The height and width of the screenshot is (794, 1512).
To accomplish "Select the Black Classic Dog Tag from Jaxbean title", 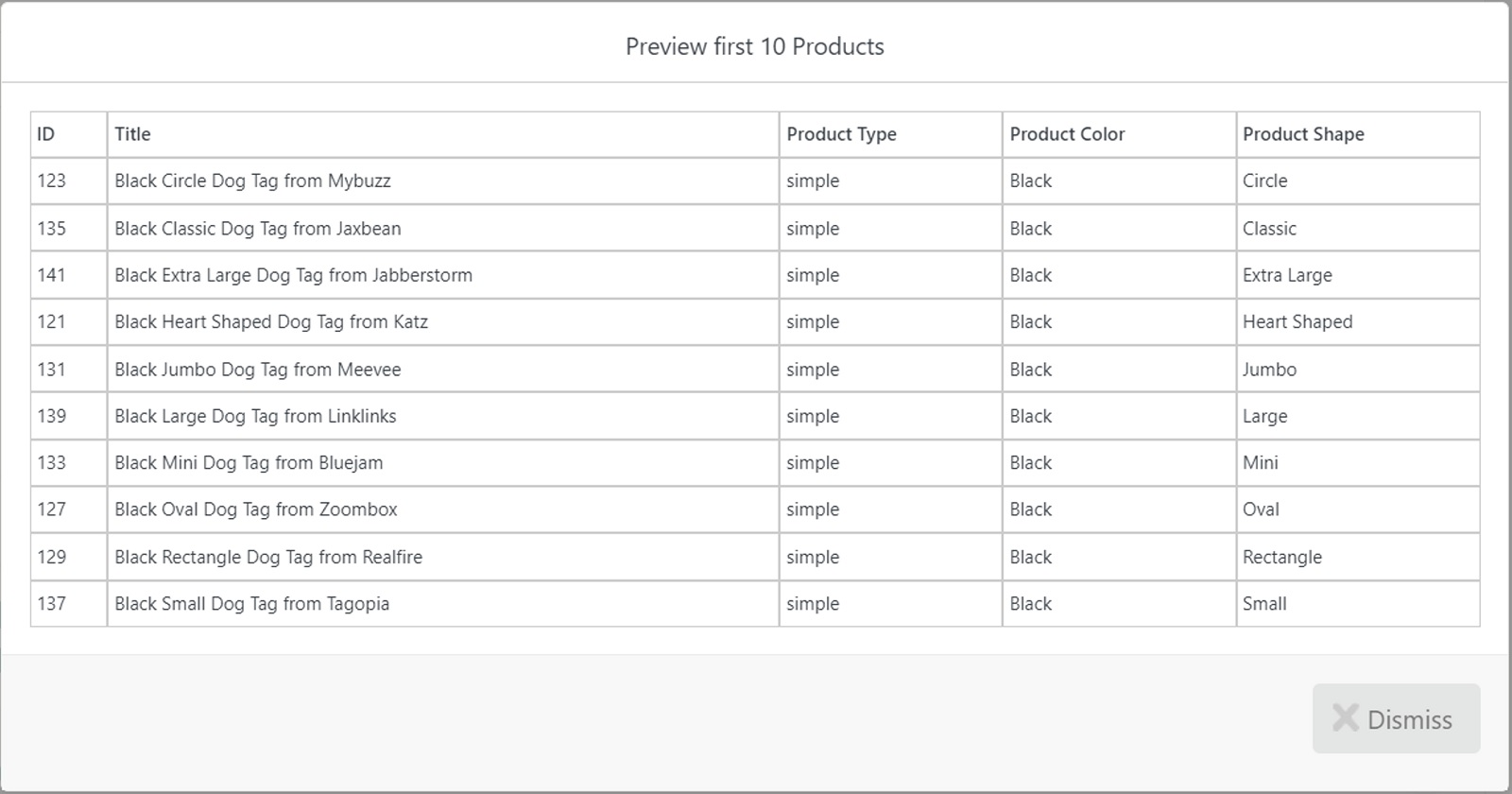I will click(x=257, y=228).
